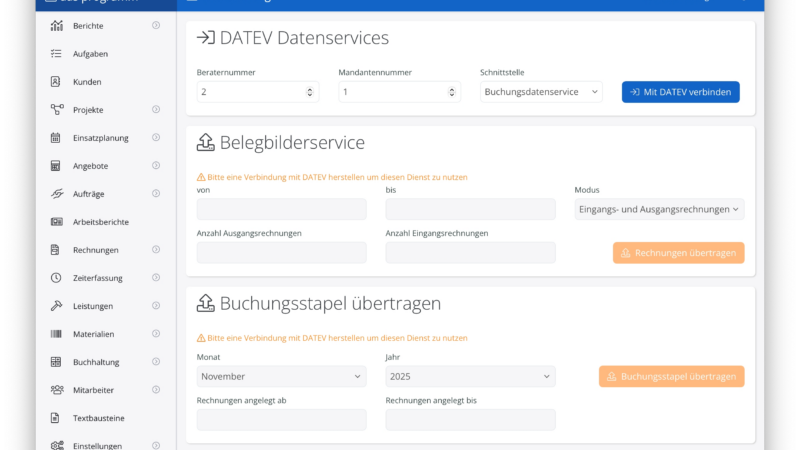Expand the Aufträge submenu arrow
Image resolution: width=800 pixels, height=450 pixels.
(x=156, y=193)
